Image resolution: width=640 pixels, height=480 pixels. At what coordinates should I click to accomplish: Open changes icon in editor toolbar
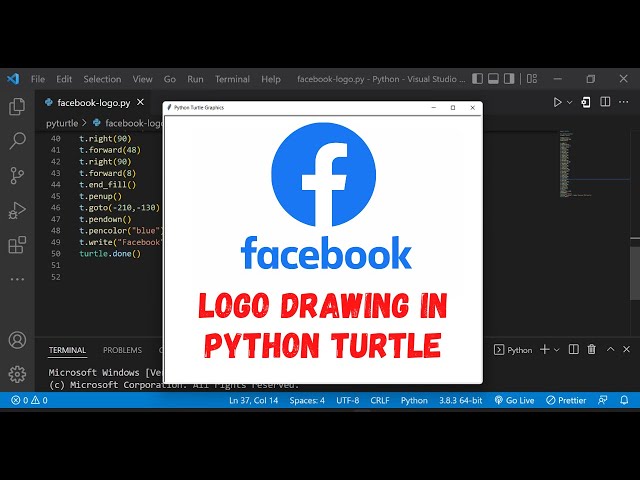tap(586, 102)
